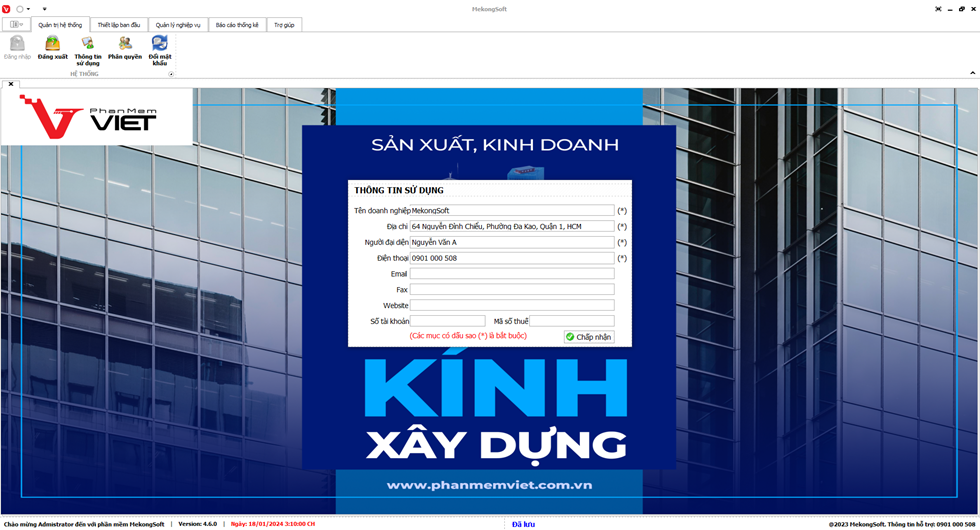This screenshot has width=980, height=530.
Task: Close the document tab with the X
Action: (11, 84)
